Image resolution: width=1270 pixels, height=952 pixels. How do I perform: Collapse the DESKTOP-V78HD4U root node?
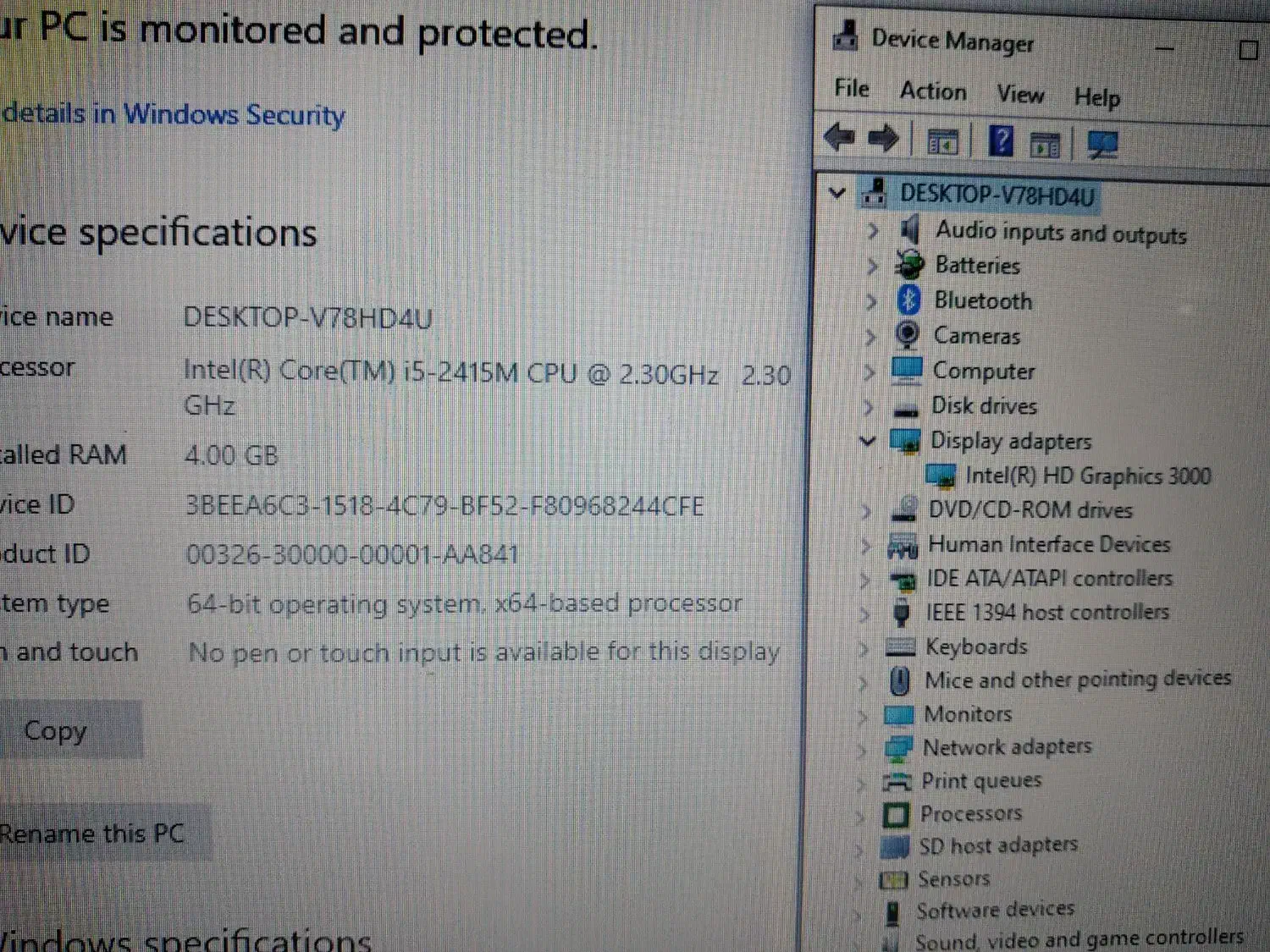click(x=837, y=193)
